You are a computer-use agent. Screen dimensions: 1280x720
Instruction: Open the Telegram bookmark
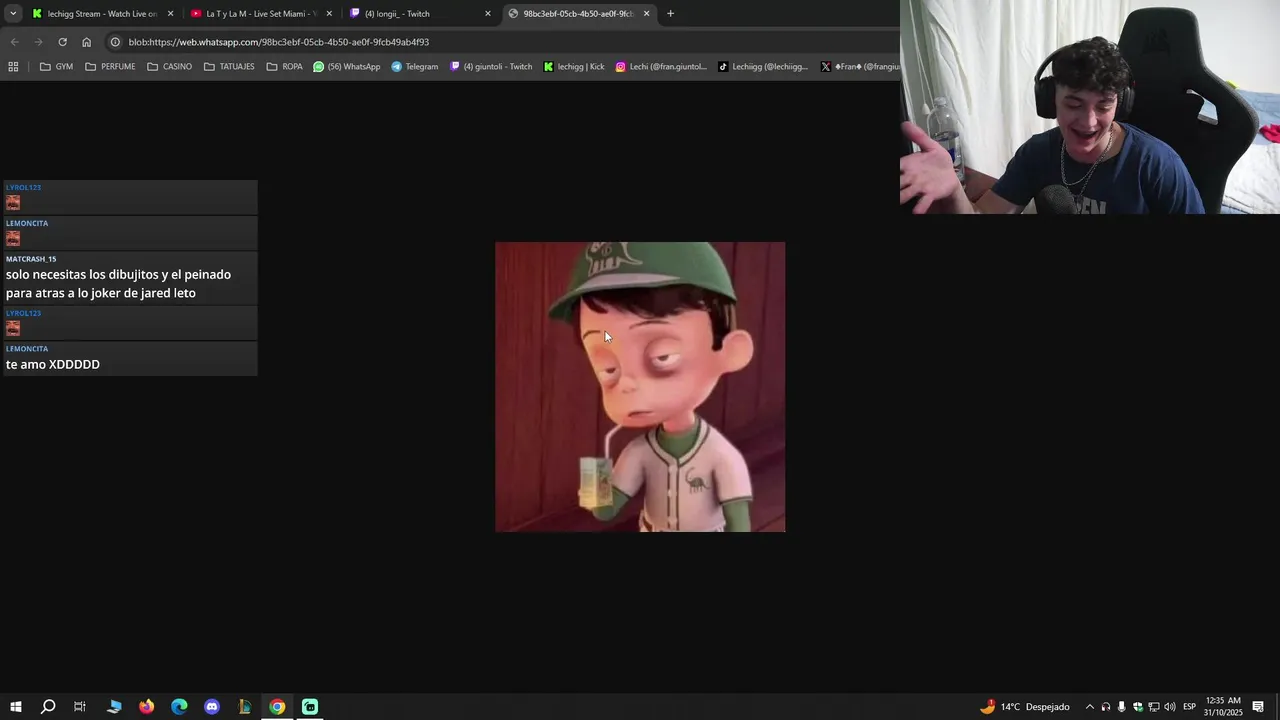coord(415,67)
